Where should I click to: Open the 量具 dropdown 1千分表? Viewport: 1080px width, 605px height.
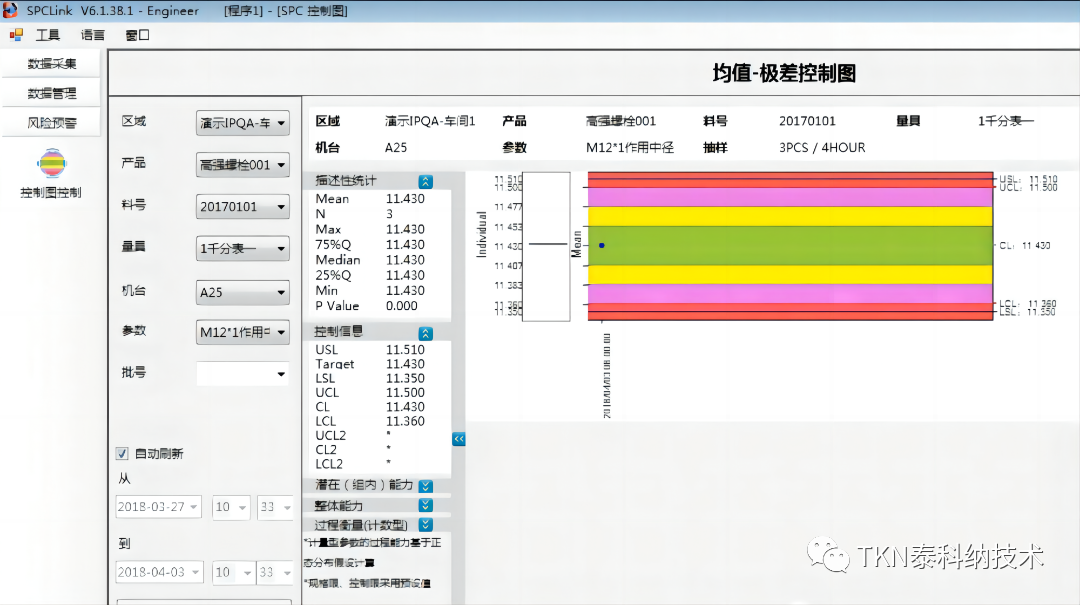click(242, 249)
